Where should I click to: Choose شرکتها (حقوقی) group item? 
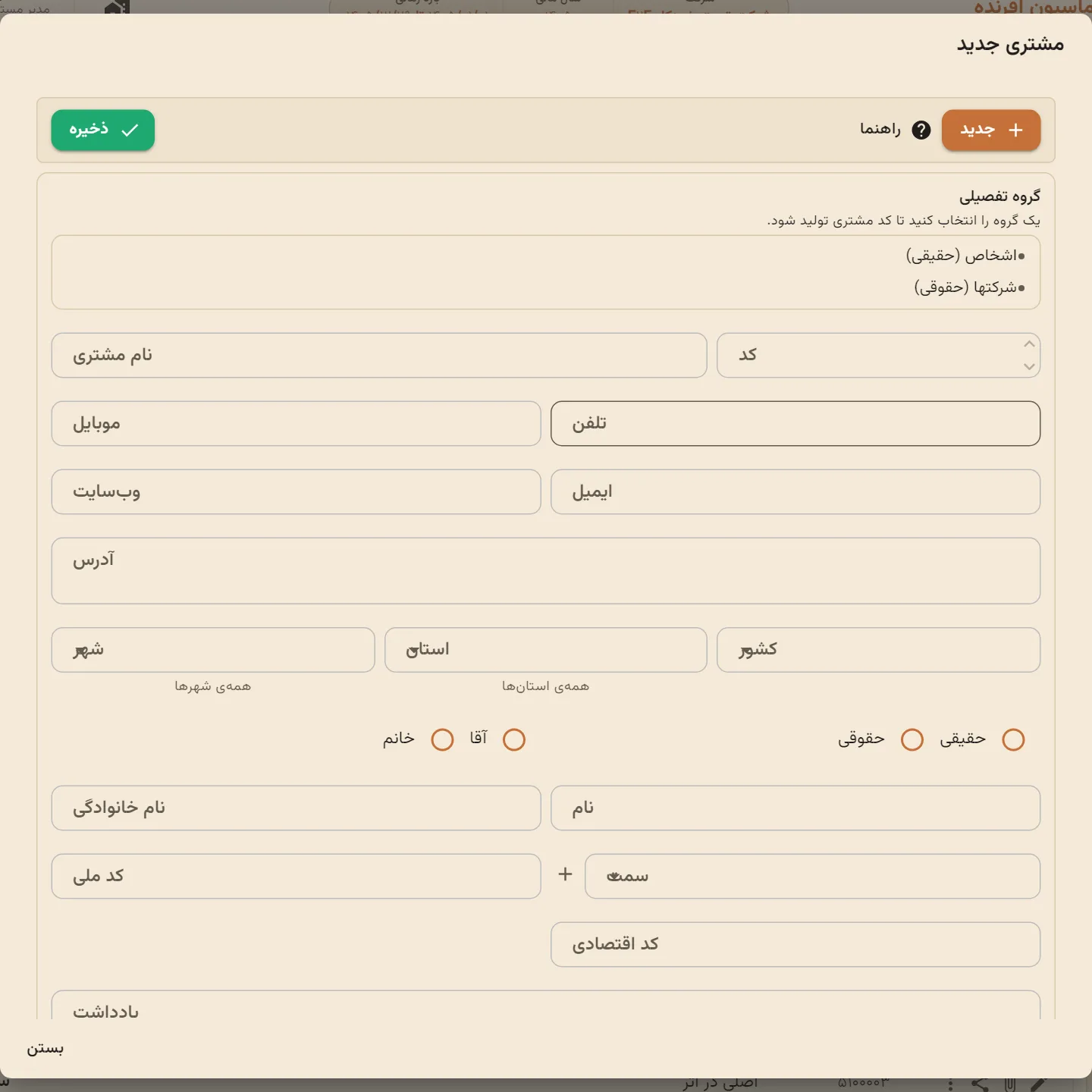(x=969, y=287)
